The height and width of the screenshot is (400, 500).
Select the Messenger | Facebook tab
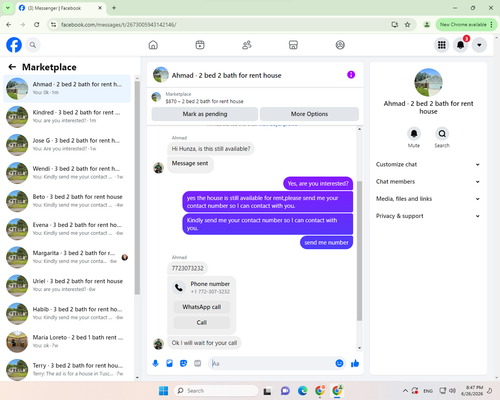[61, 8]
